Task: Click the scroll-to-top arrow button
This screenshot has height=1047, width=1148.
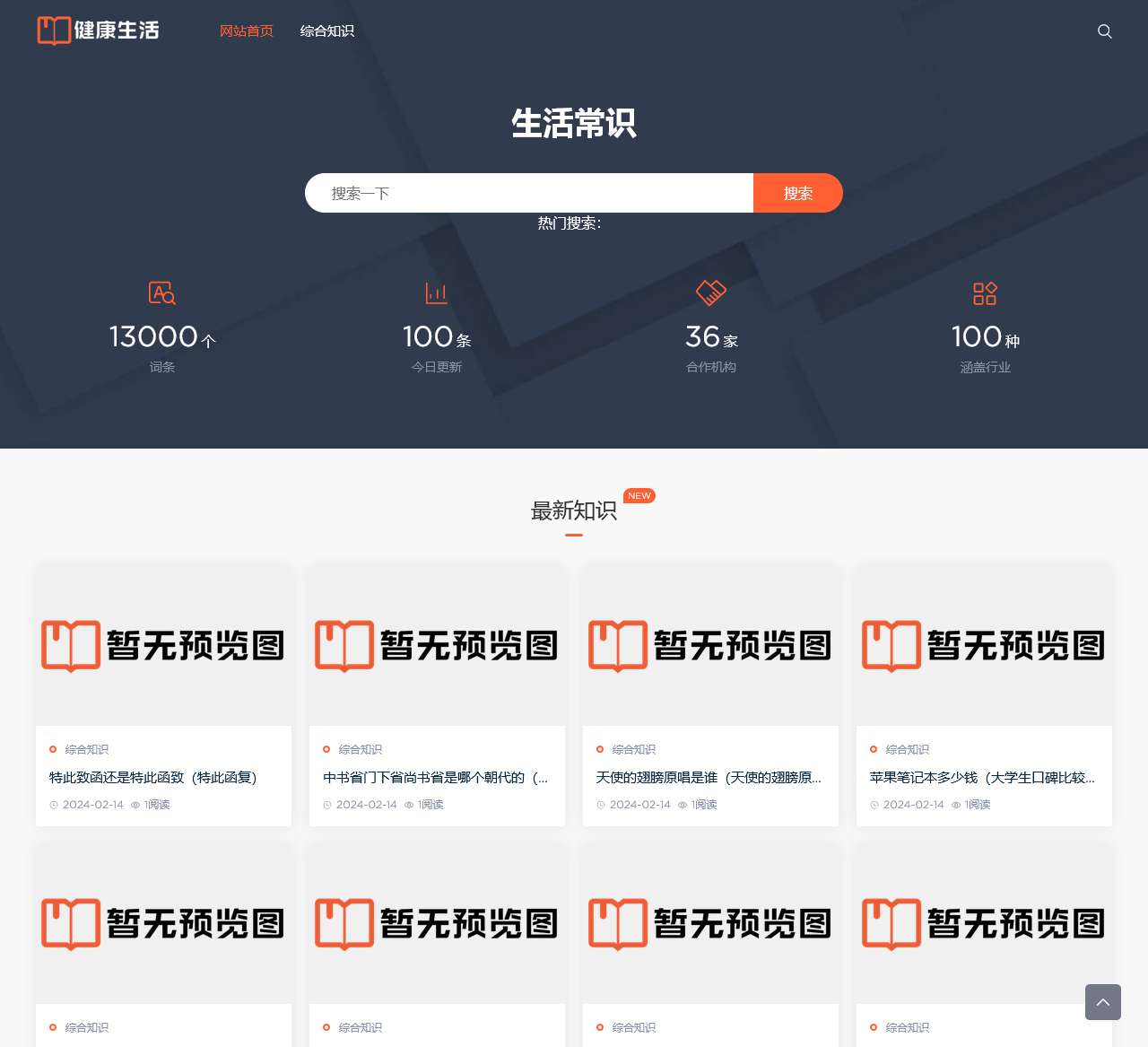Action: click(x=1102, y=1002)
